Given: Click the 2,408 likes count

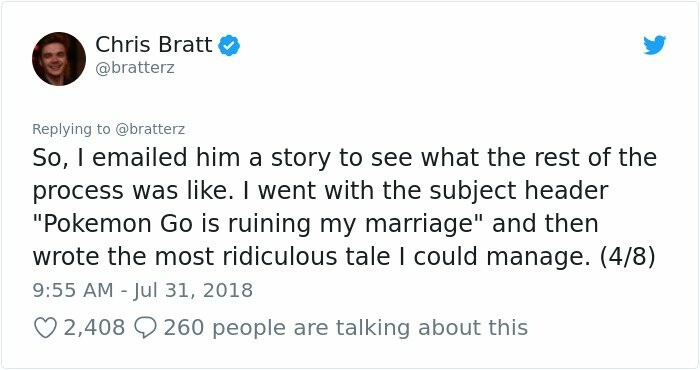Looking at the screenshot, I should point(94,328).
